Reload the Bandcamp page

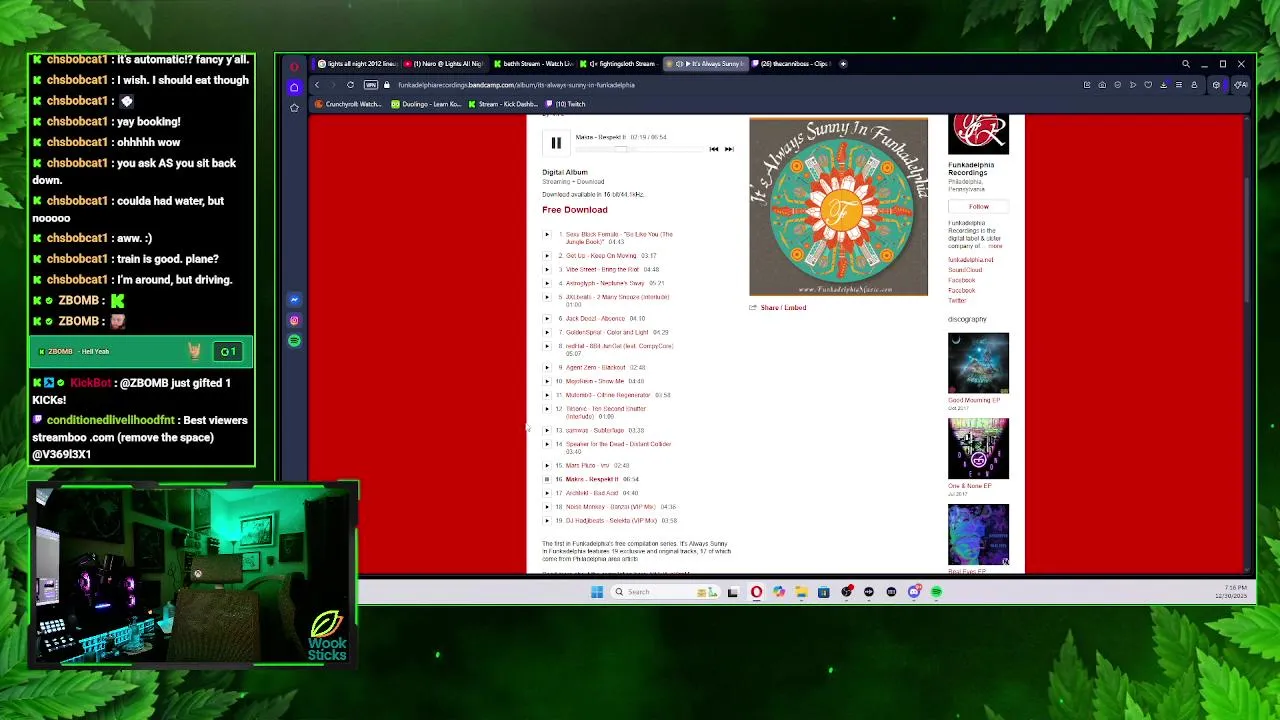tap(350, 85)
